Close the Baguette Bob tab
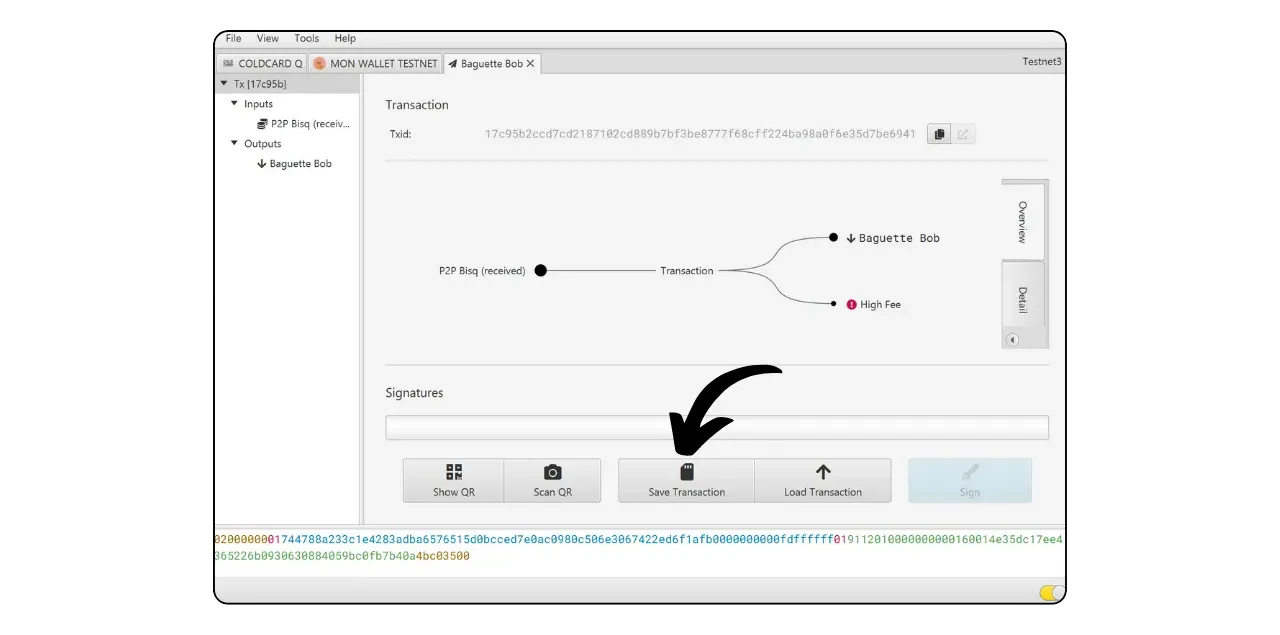The width and height of the screenshot is (1280, 635). coord(531,64)
